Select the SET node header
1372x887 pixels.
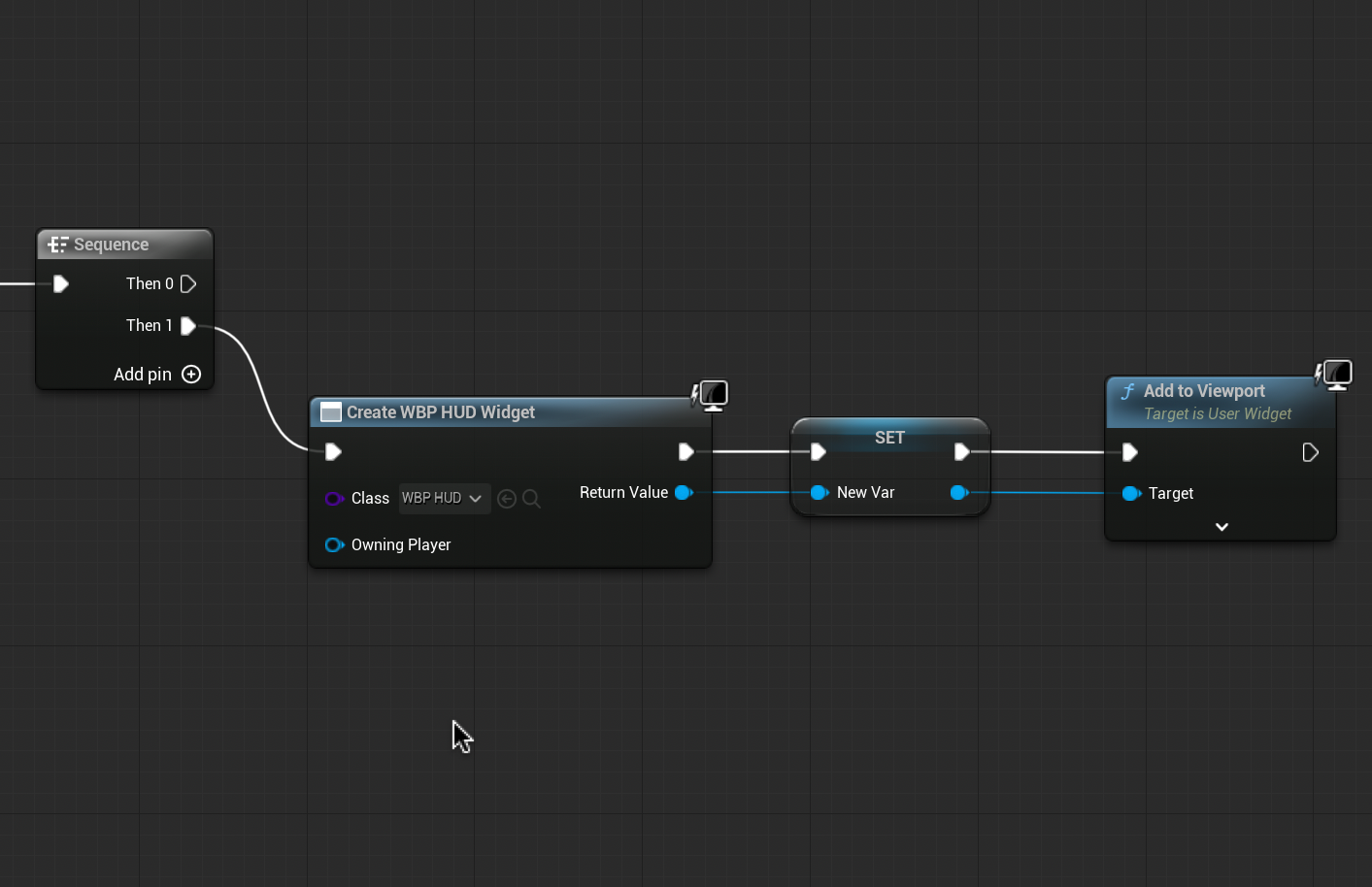tap(889, 438)
